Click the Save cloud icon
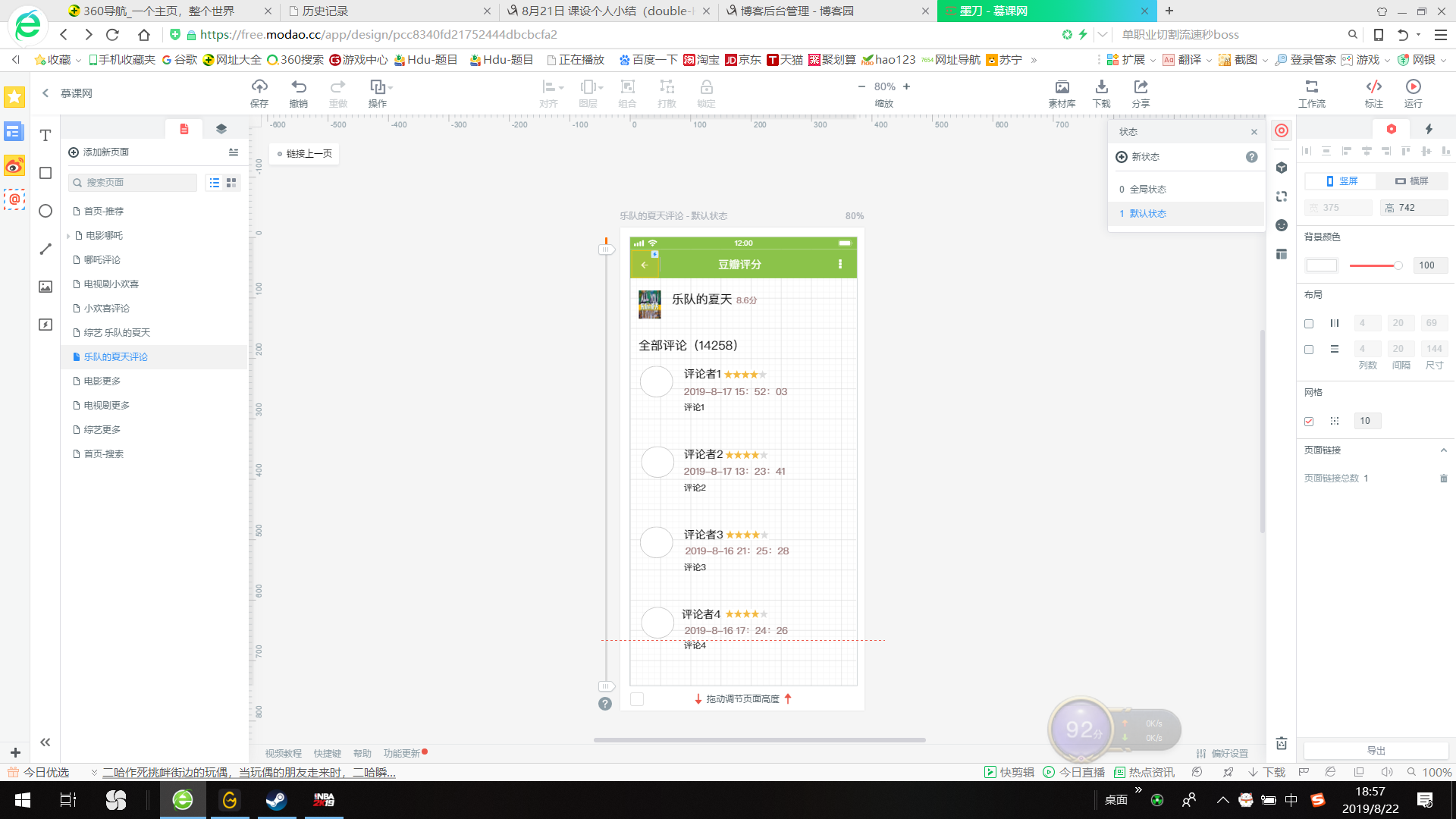The height and width of the screenshot is (819, 1456). pyautogui.click(x=259, y=87)
